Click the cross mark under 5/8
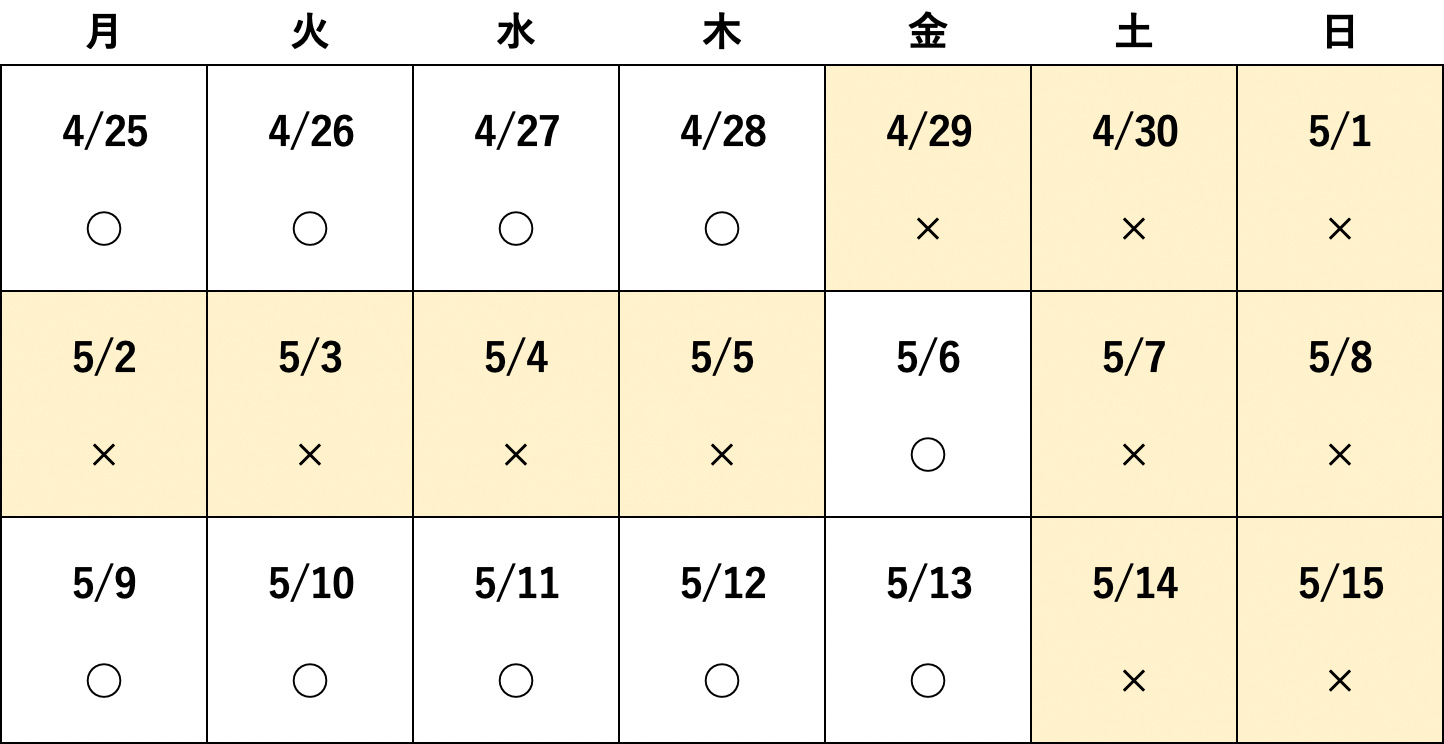This screenshot has width=1444, height=744. pos(1340,456)
